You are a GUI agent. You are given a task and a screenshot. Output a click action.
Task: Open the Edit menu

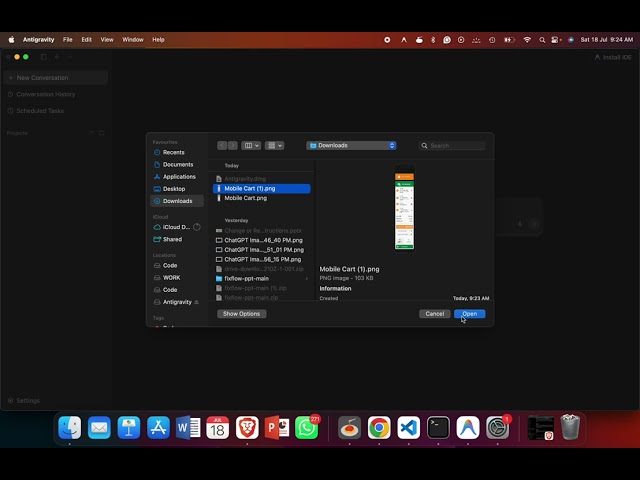[87, 40]
